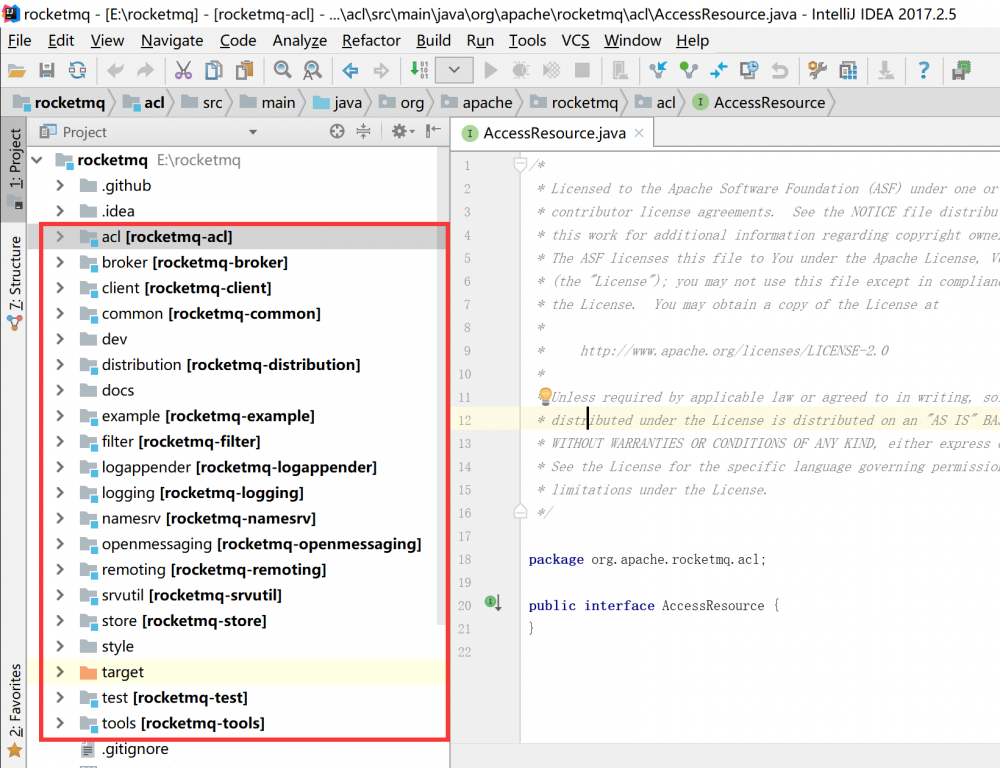The height and width of the screenshot is (768, 1000).
Task: Click the Find magnifier icon in toolbar
Action: click(x=283, y=70)
